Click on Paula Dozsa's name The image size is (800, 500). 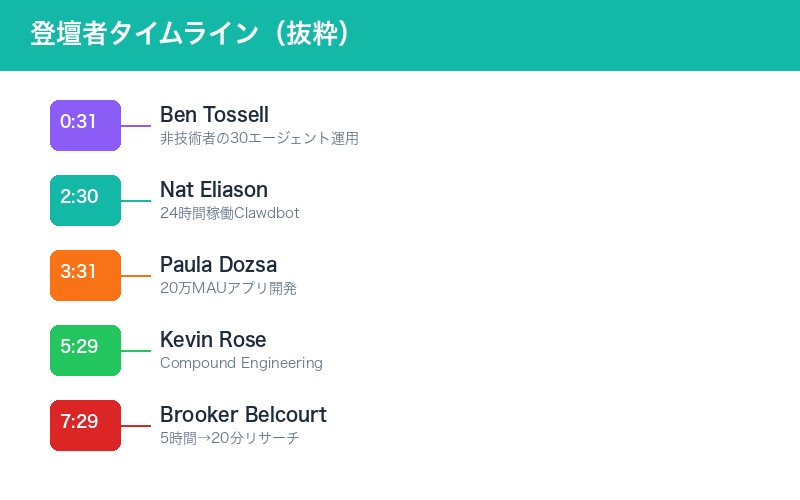[x=218, y=265]
